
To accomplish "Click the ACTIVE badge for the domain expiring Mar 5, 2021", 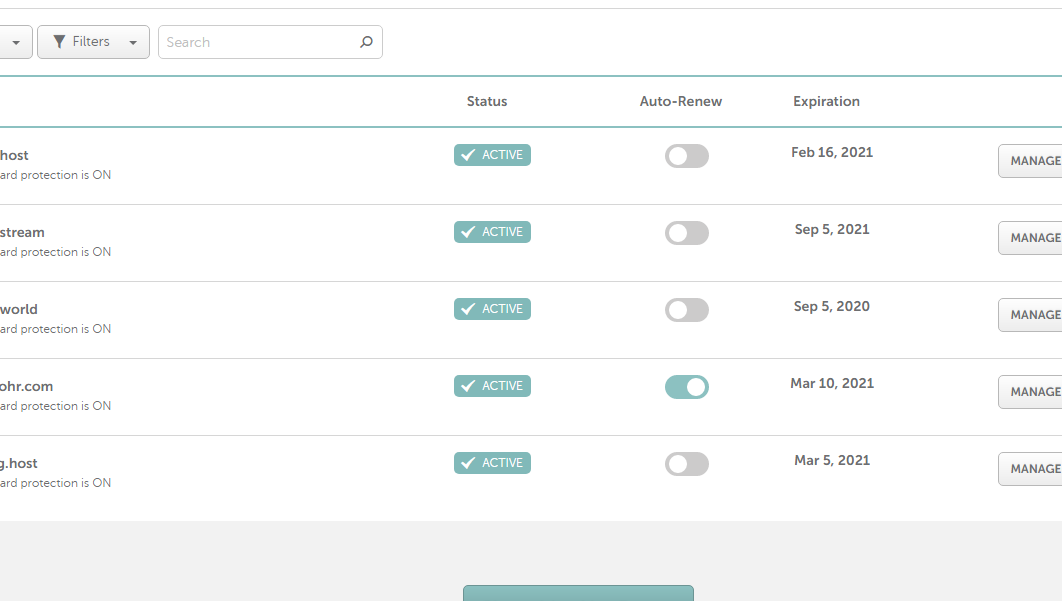I will tap(492, 463).
